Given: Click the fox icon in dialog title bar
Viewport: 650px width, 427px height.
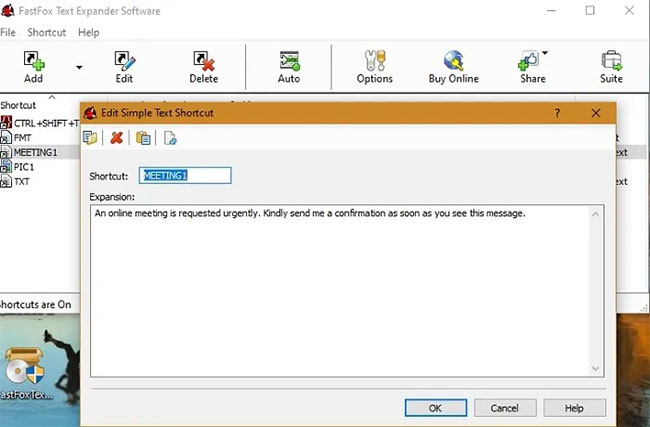Looking at the screenshot, I should [90, 113].
